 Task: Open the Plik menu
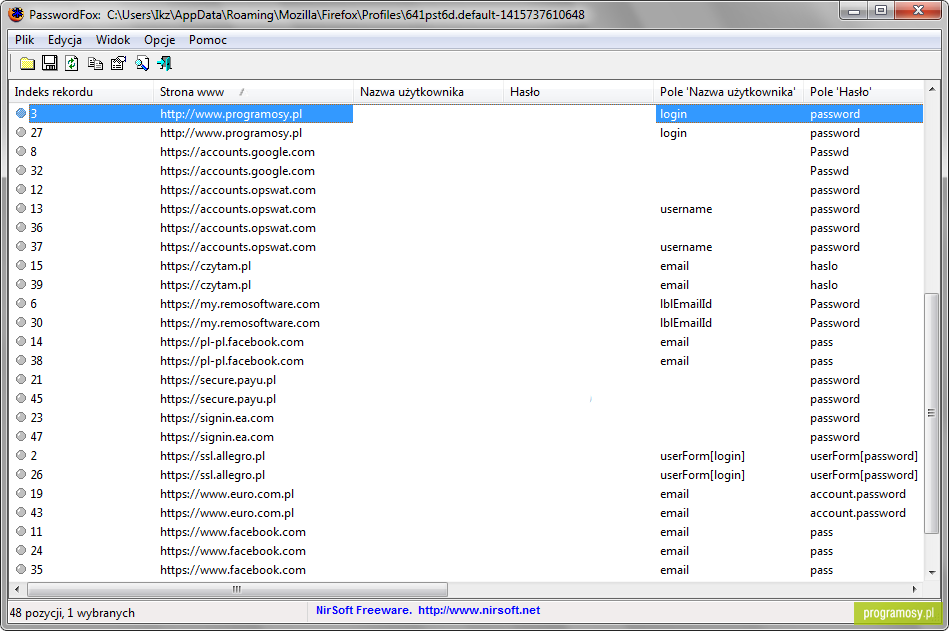click(25, 40)
